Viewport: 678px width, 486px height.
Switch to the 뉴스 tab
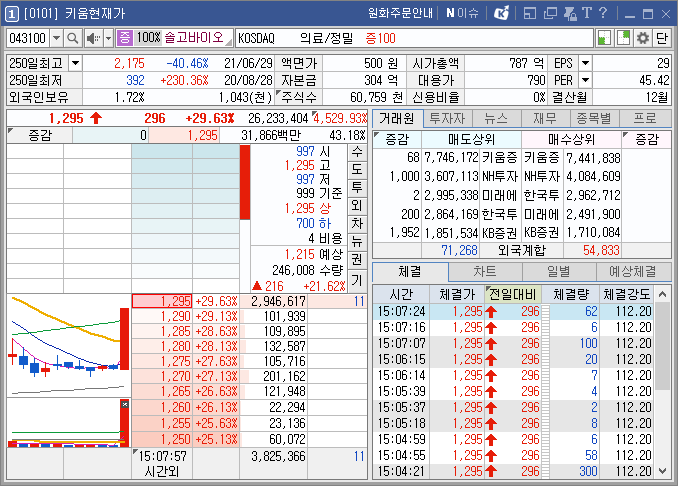click(496, 118)
